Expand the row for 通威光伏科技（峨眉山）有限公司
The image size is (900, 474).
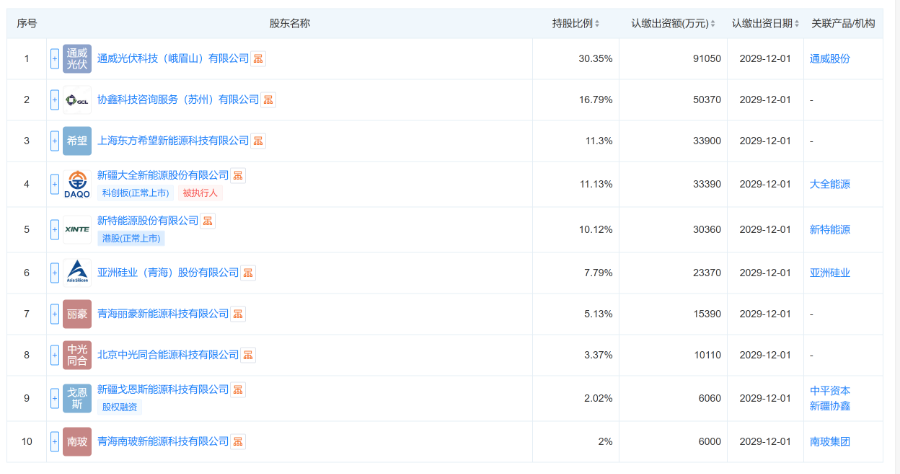click(x=55, y=59)
